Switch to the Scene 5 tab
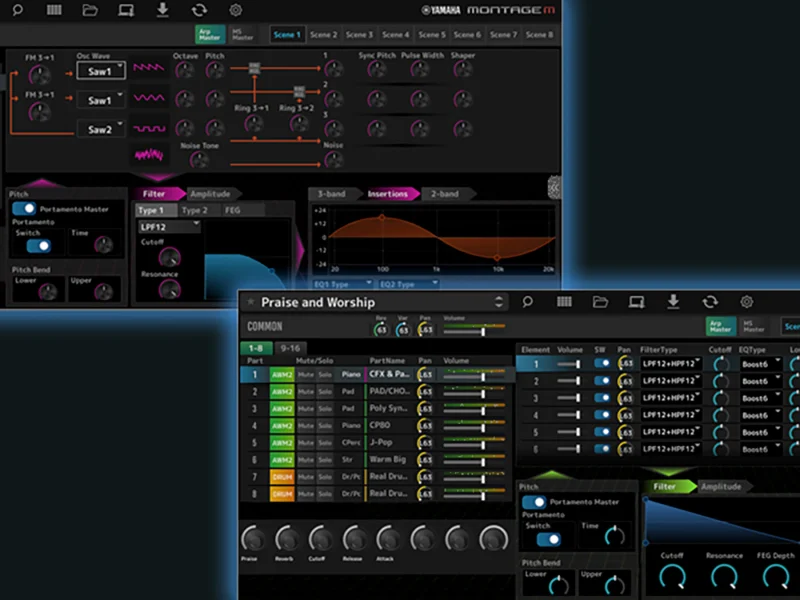 [x=432, y=33]
